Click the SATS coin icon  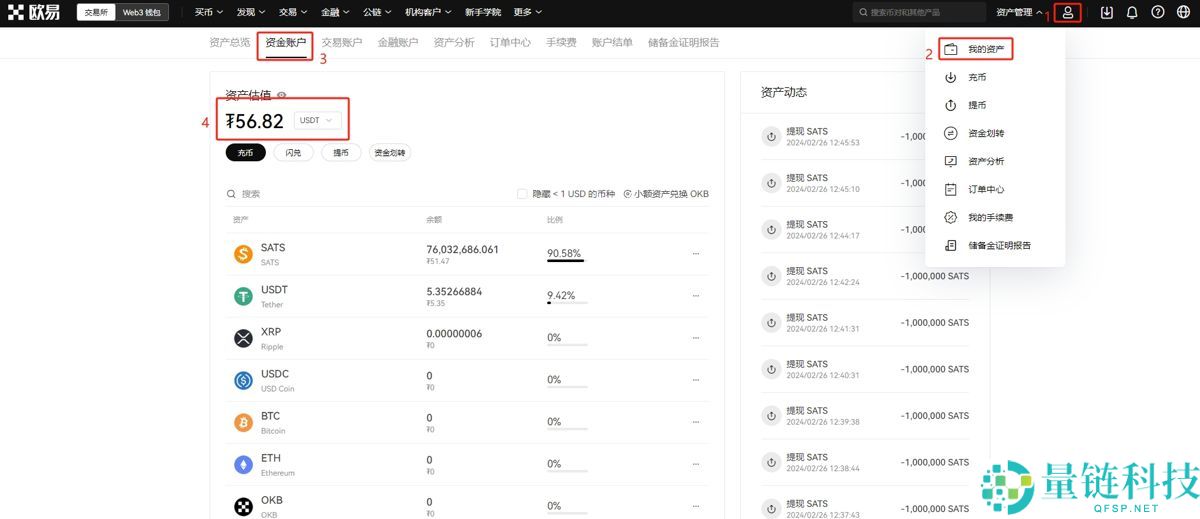point(243,254)
